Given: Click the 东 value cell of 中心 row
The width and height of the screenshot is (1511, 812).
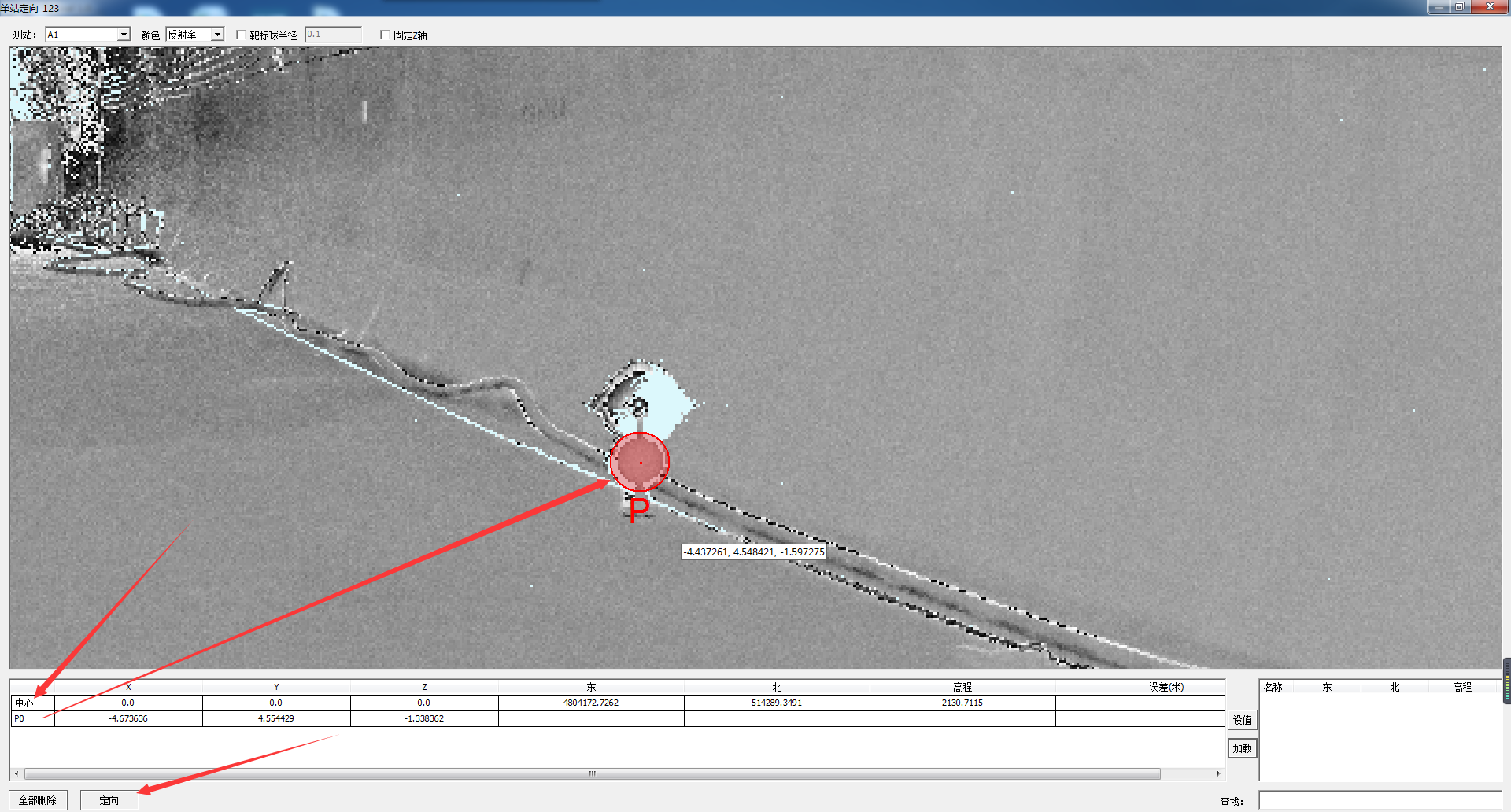Looking at the screenshot, I should 591,703.
